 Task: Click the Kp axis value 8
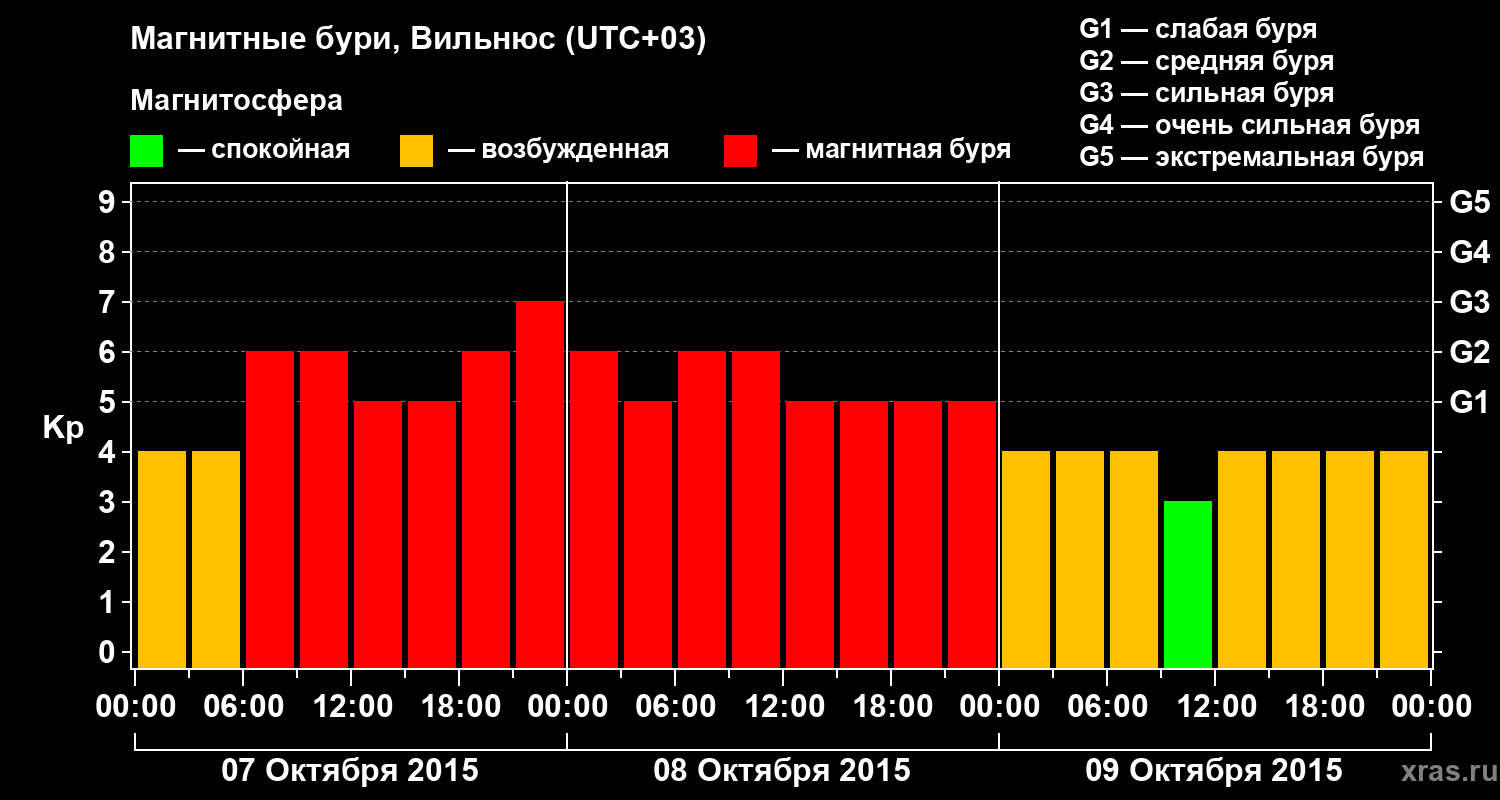click(109, 252)
